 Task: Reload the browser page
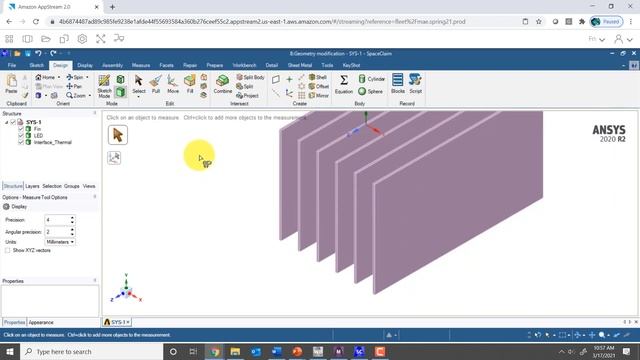[36, 22]
